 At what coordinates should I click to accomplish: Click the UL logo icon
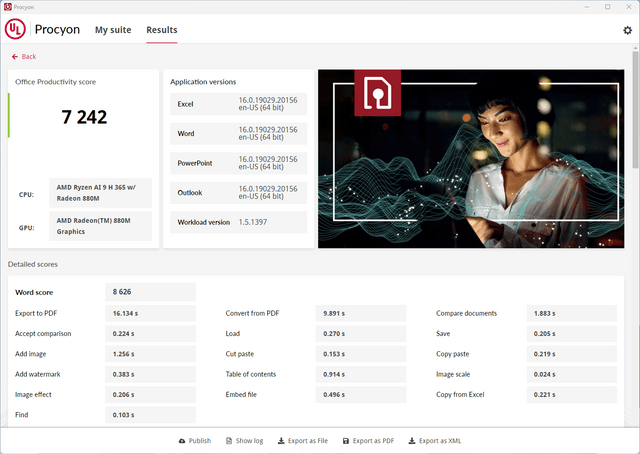click(x=15, y=29)
